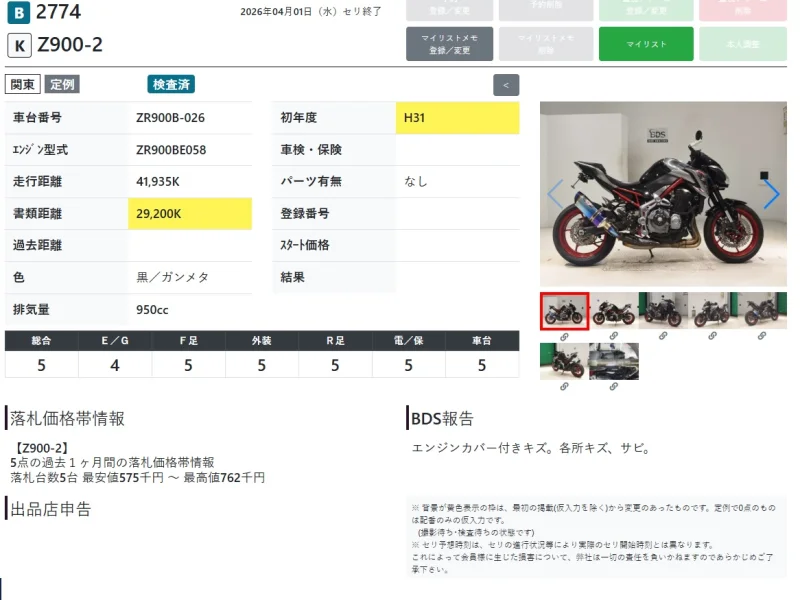
Task: Click the 結果 row label
Action: pos(292,278)
